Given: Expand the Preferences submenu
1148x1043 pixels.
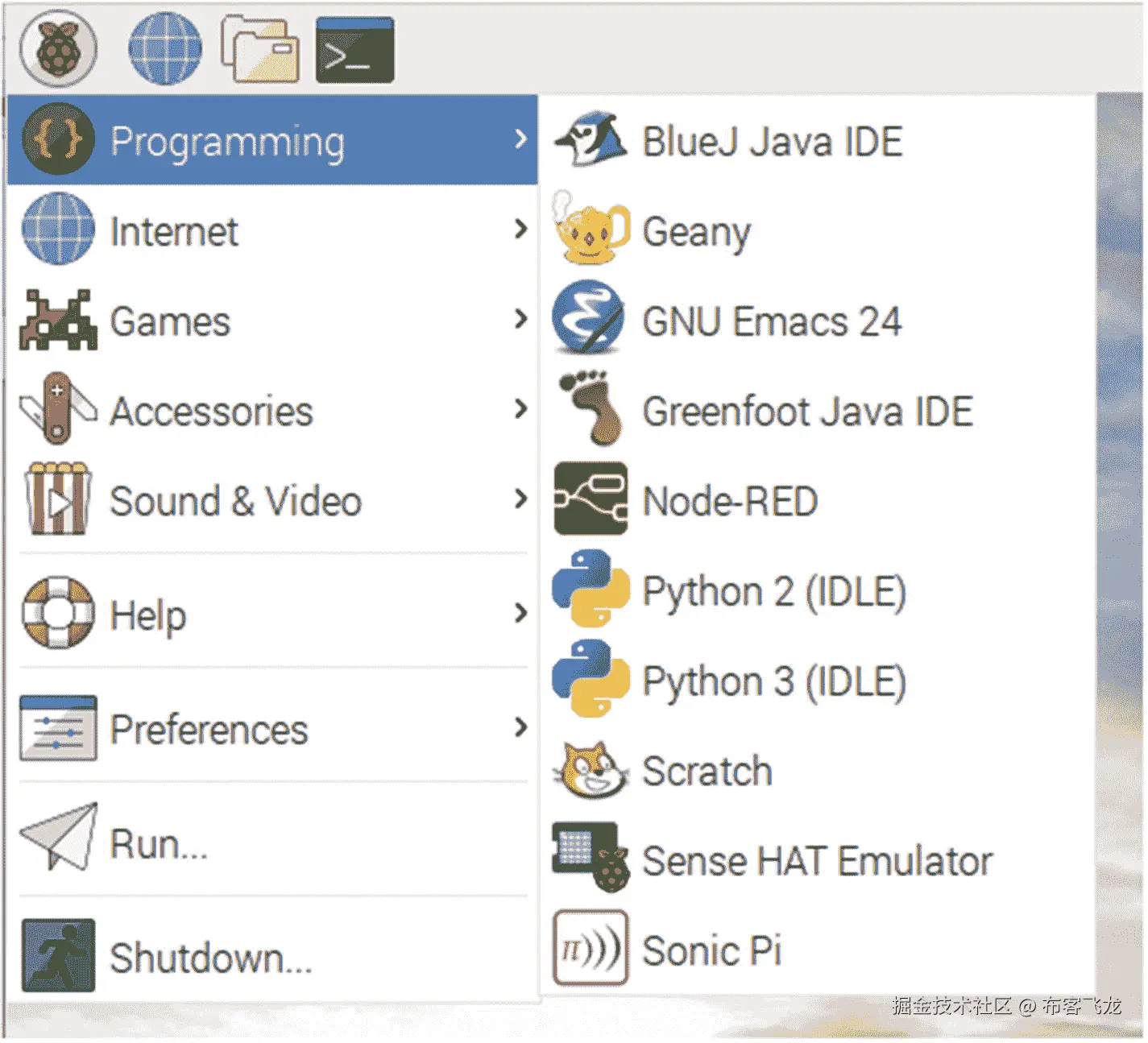Looking at the screenshot, I should click(208, 730).
